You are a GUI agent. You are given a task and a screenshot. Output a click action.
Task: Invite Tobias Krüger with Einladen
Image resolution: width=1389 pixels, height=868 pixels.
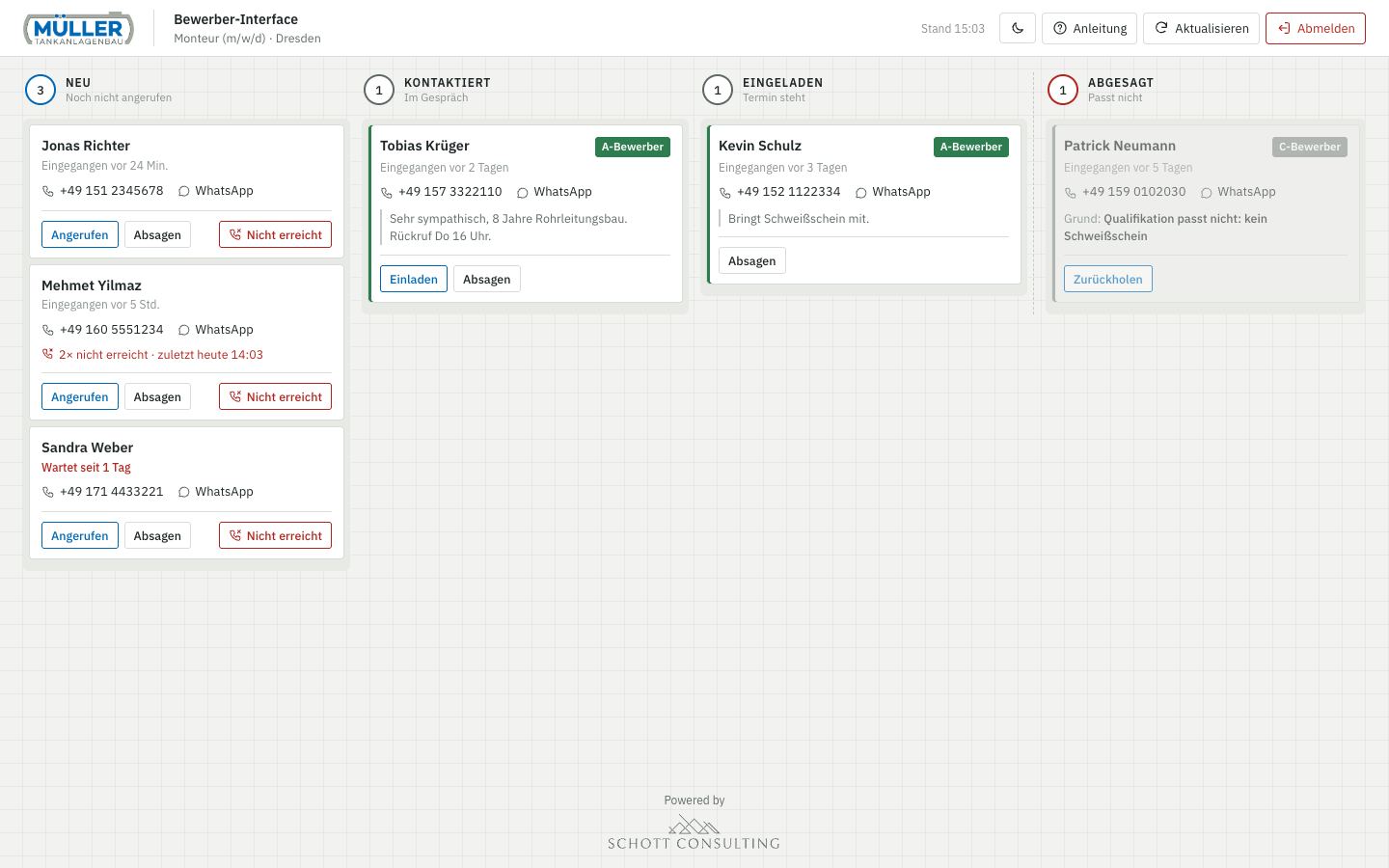pos(414,279)
